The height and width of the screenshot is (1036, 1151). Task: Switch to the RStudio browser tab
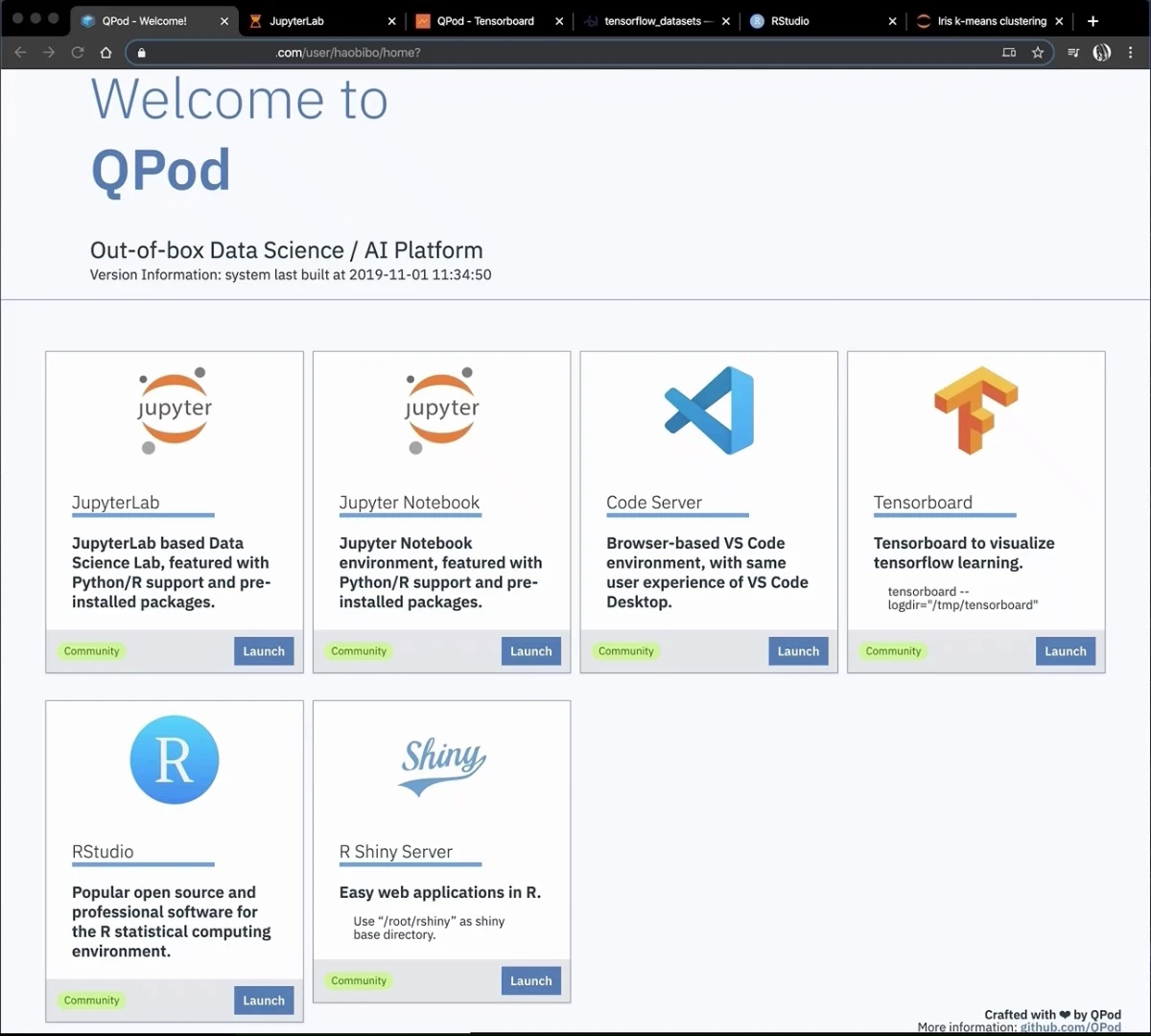[822, 21]
